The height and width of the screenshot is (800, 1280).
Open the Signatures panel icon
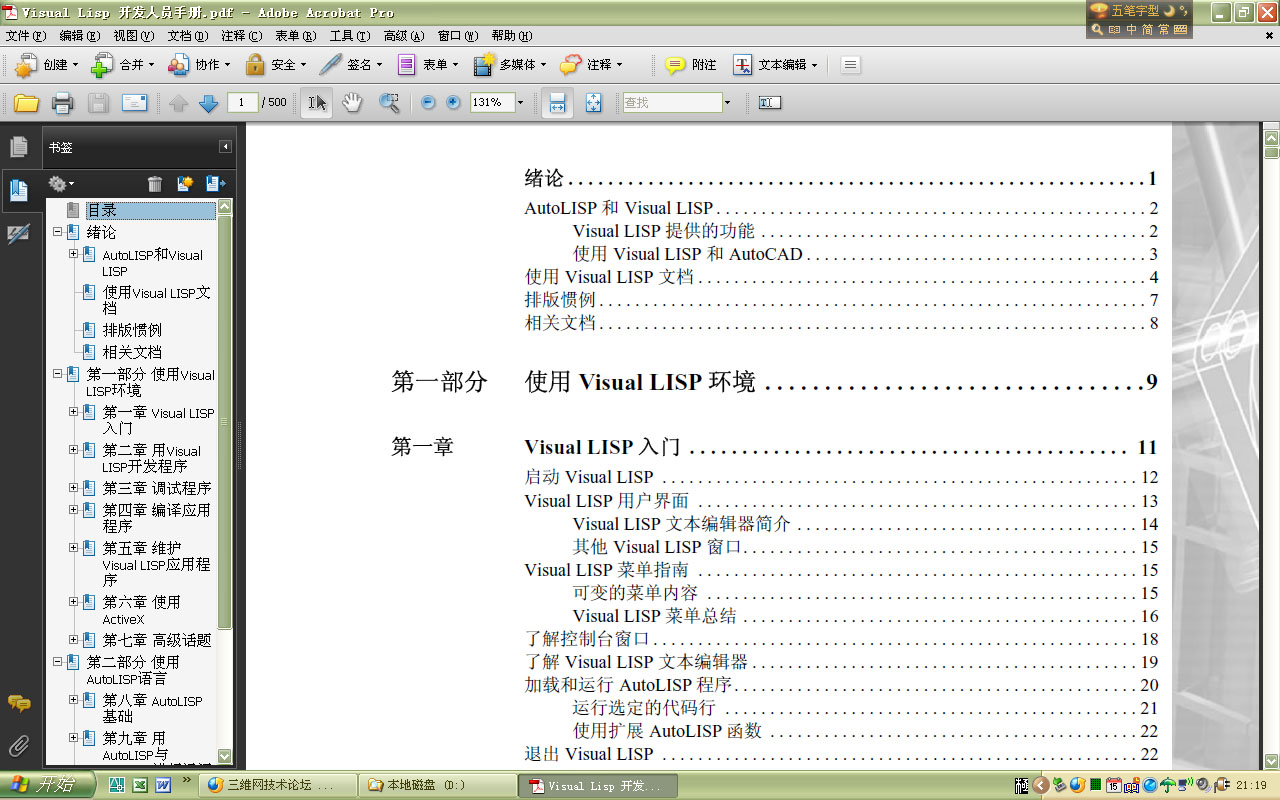point(19,235)
